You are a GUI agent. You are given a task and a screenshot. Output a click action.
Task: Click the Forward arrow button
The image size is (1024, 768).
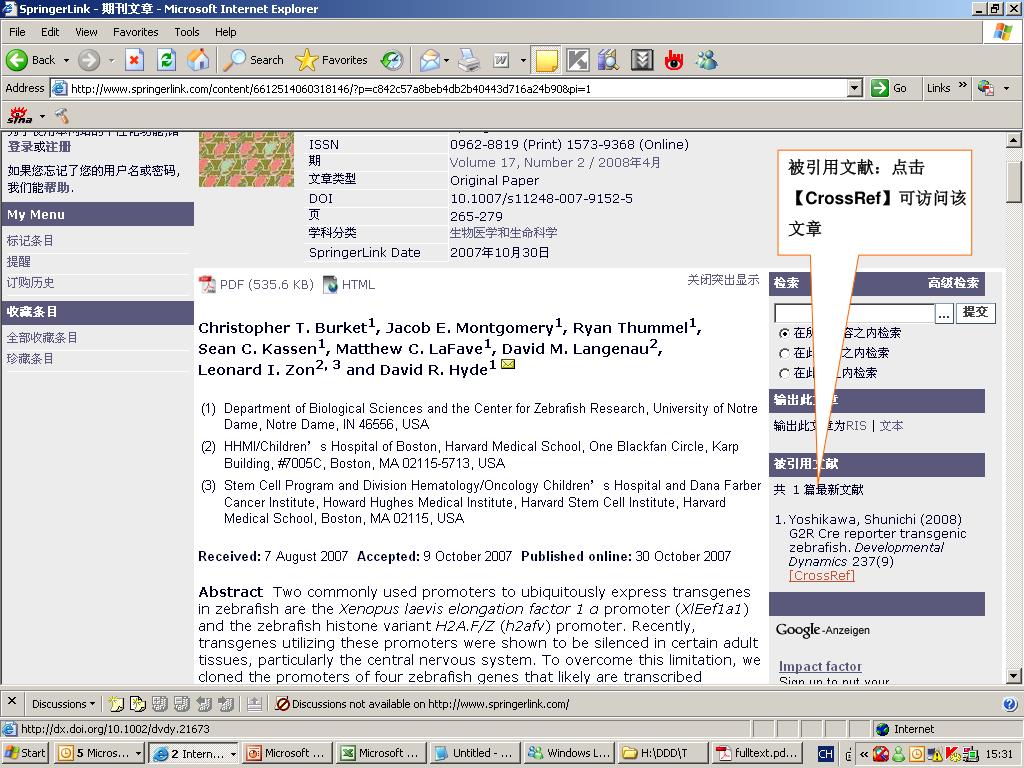(89, 60)
